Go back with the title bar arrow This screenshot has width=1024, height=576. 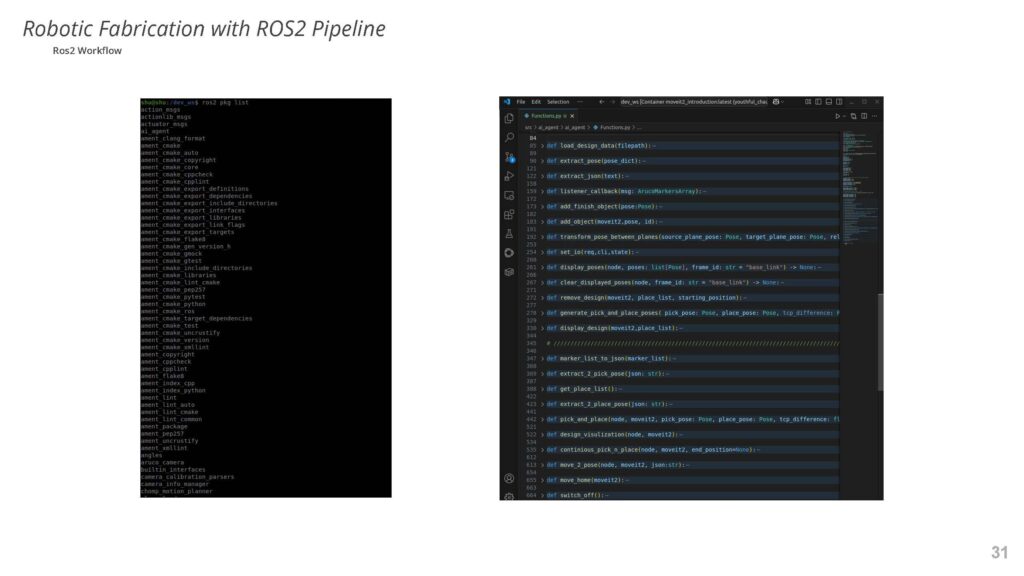tap(601, 102)
